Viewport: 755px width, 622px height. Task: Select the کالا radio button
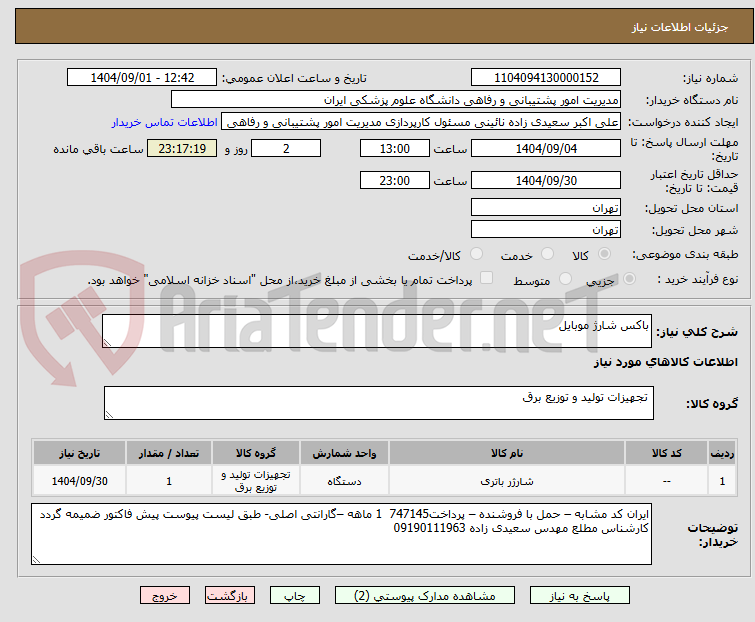click(x=604, y=254)
